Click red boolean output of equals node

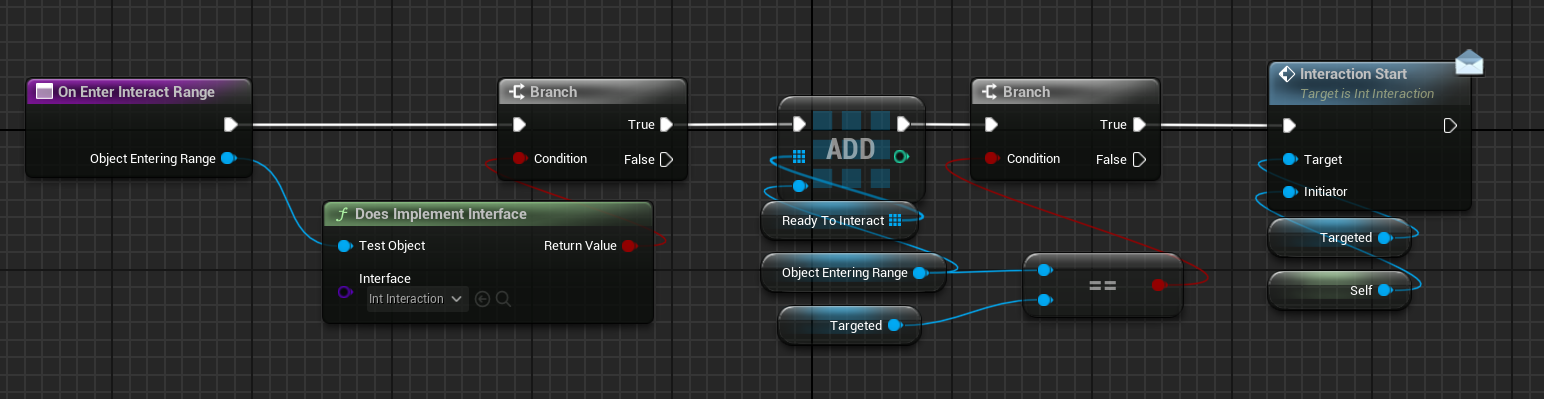coord(1158,285)
